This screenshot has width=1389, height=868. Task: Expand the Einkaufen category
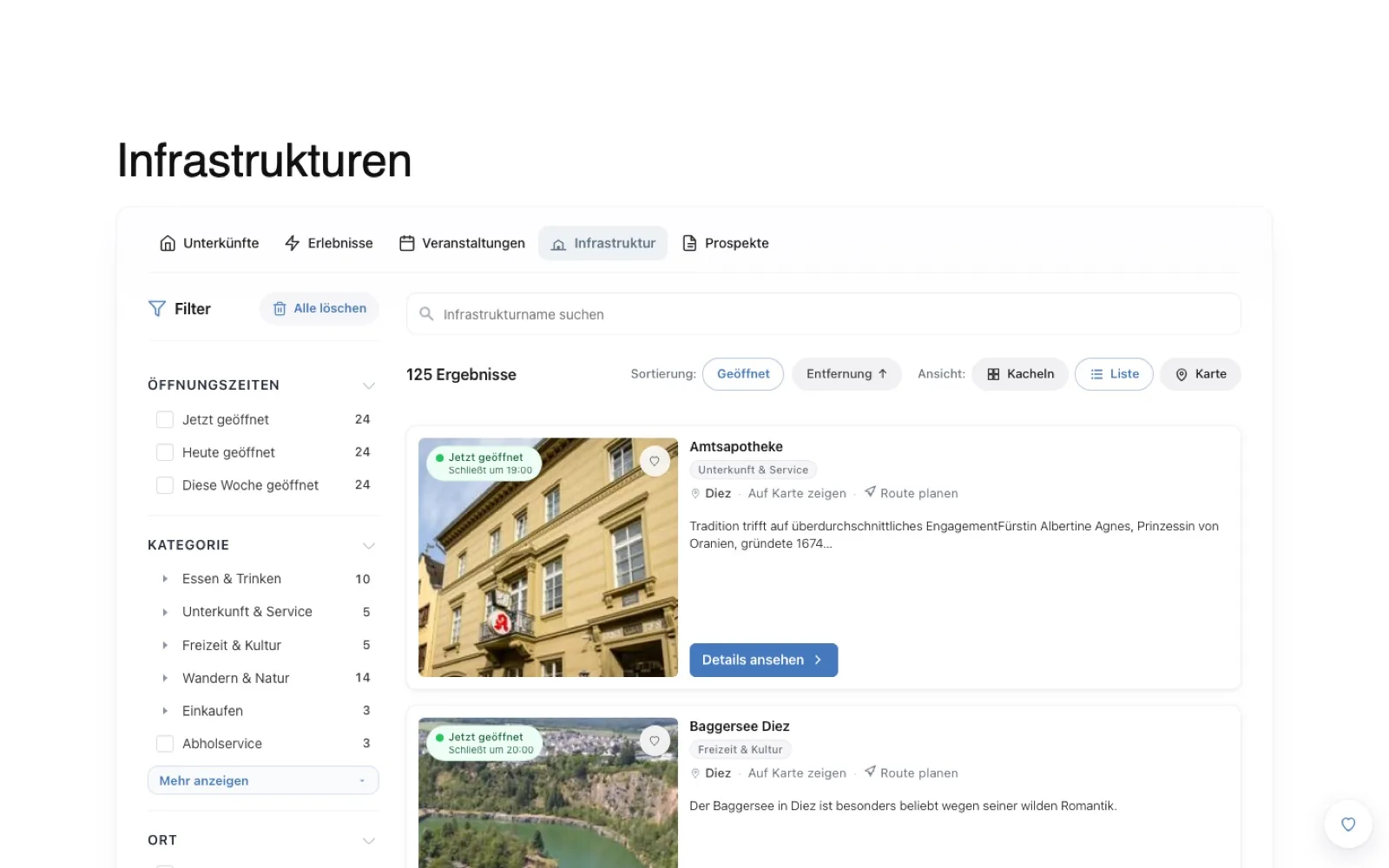[165, 711]
